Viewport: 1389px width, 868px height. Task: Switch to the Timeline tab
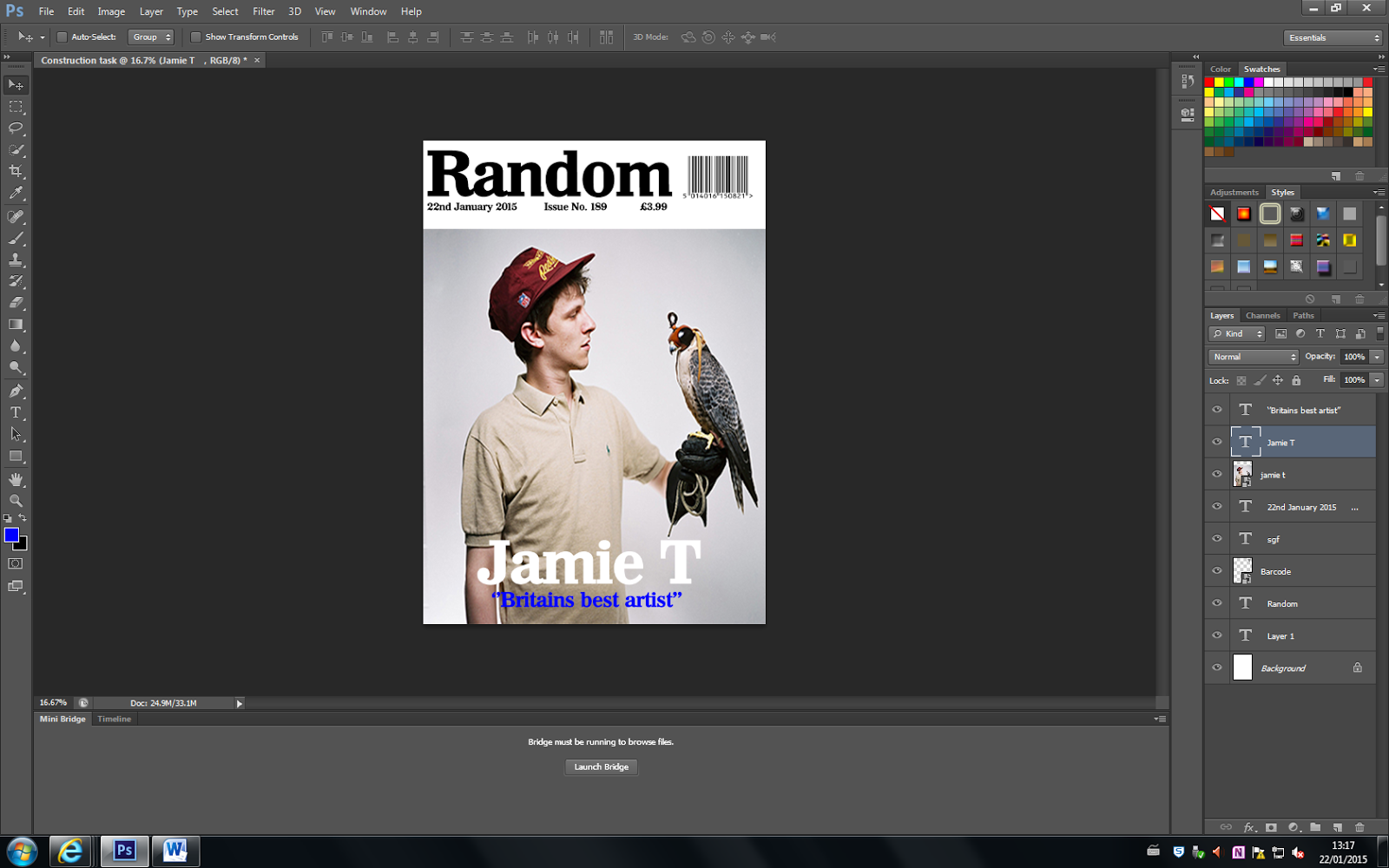coord(115,719)
